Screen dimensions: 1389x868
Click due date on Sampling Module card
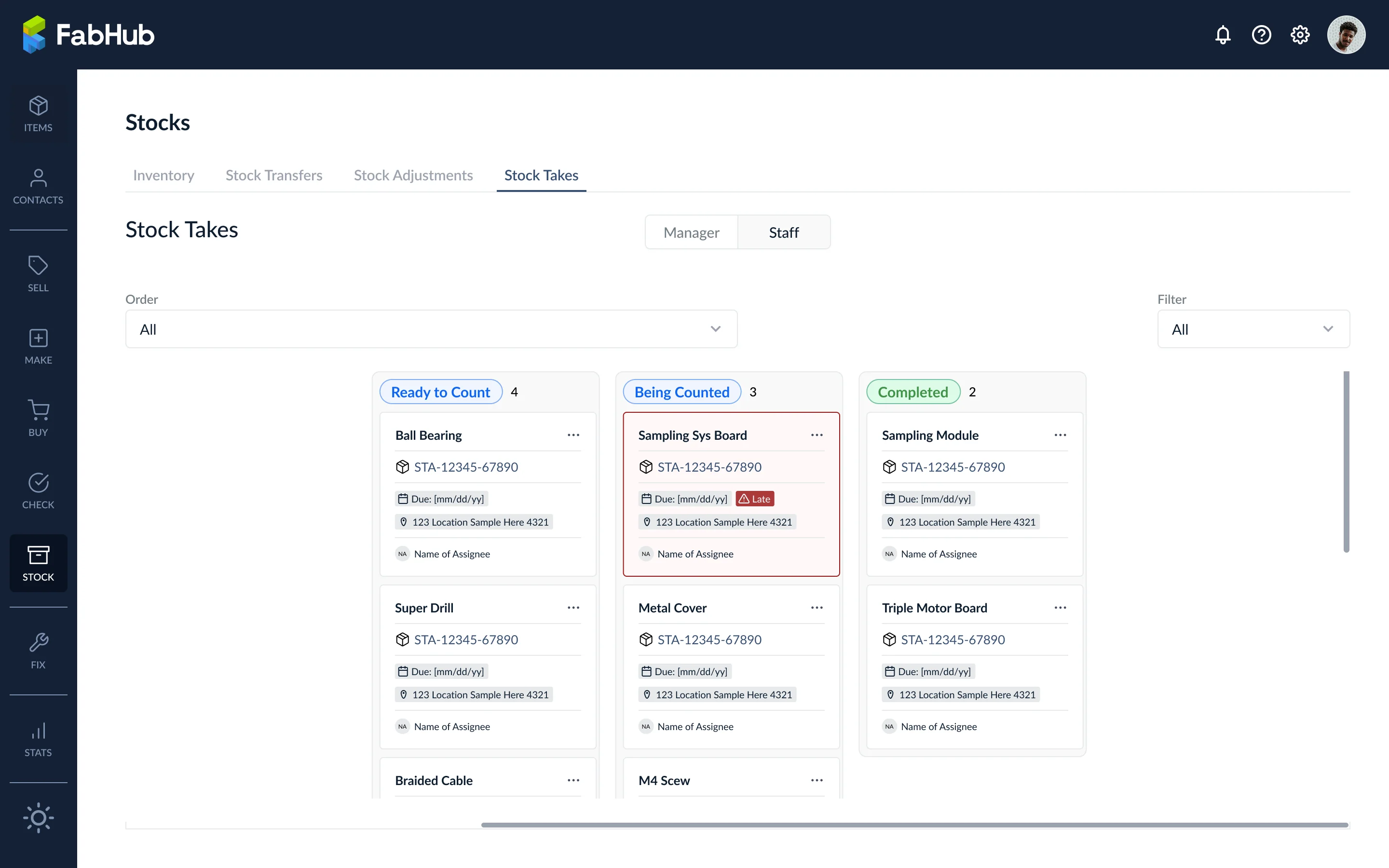tap(928, 499)
